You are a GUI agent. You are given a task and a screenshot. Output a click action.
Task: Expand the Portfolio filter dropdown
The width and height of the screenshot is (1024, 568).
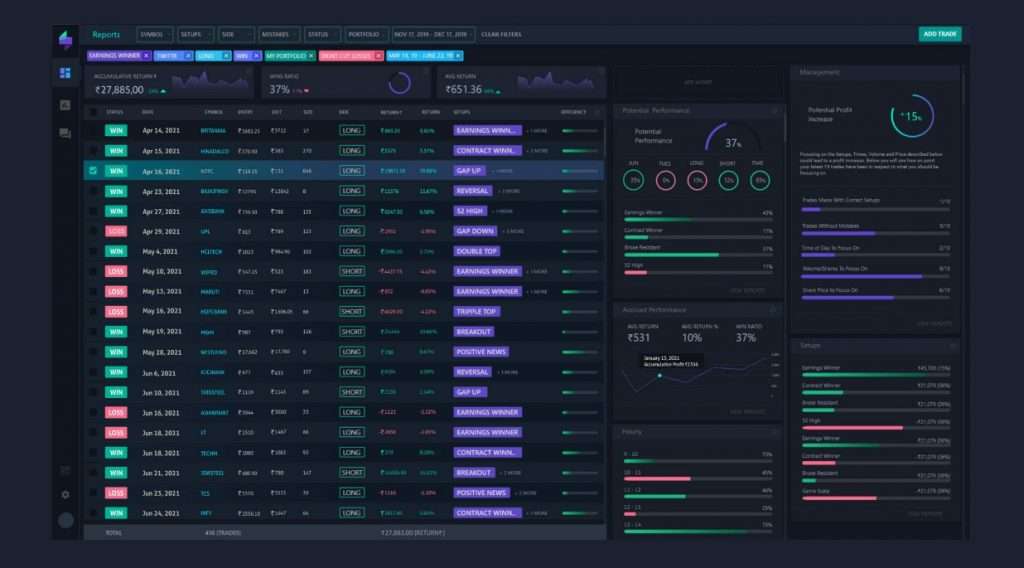pyautogui.click(x=366, y=35)
